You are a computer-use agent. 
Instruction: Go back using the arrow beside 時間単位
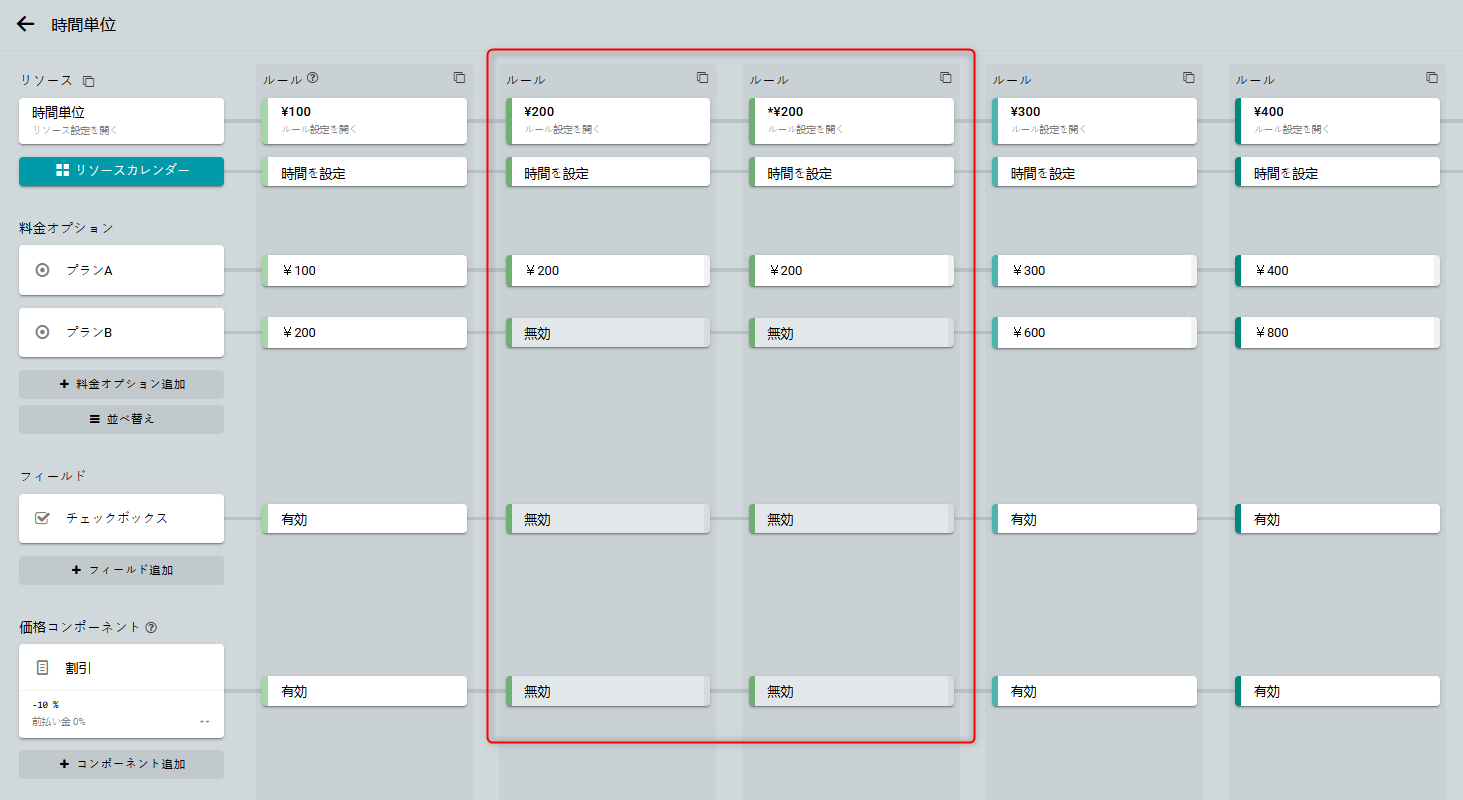tap(26, 24)
